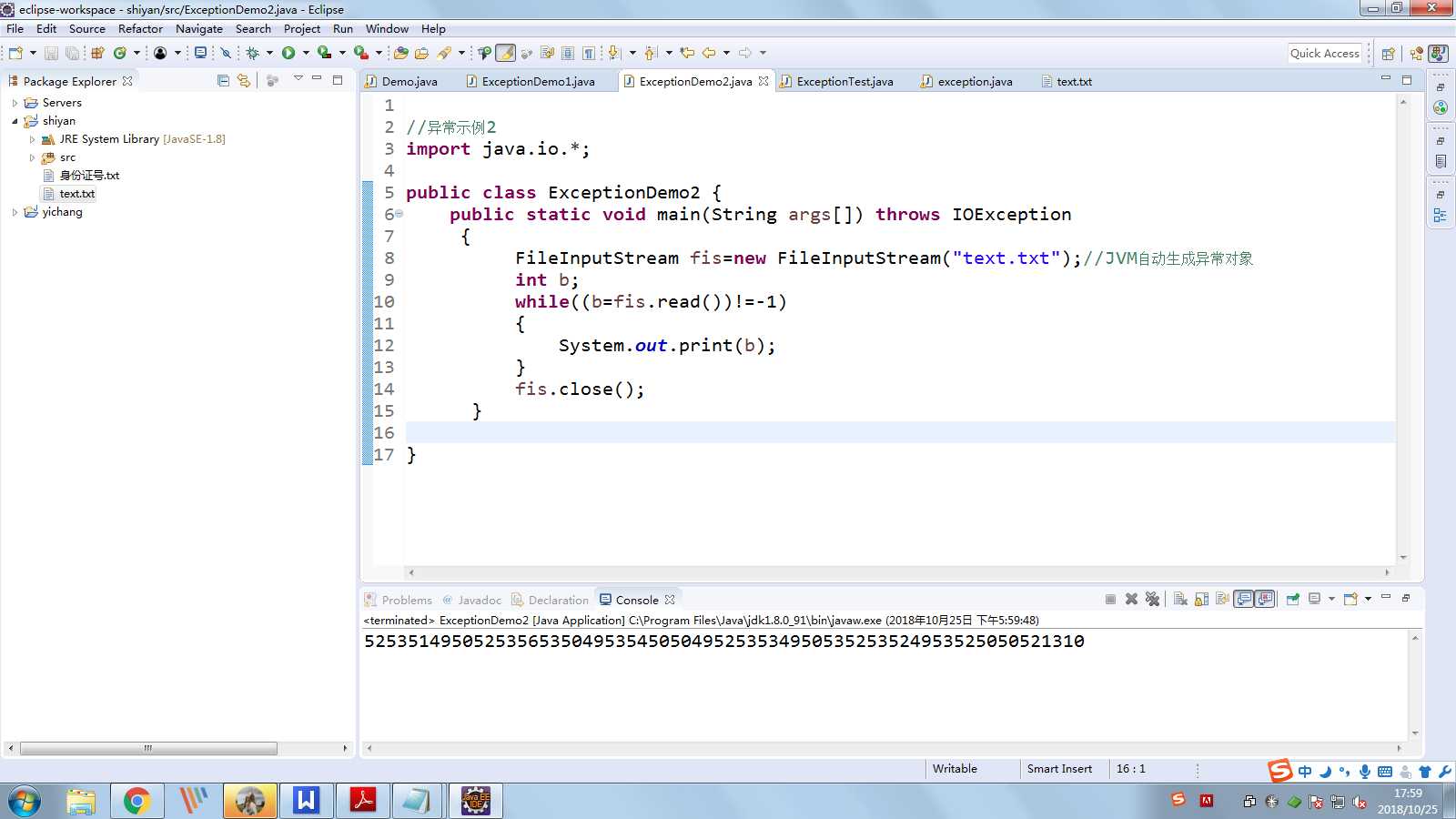Click the Remove Launch X icon in Console
Image resolution: width=1456 pixels, height=819 pixels.
click(x=1131, y=599)
